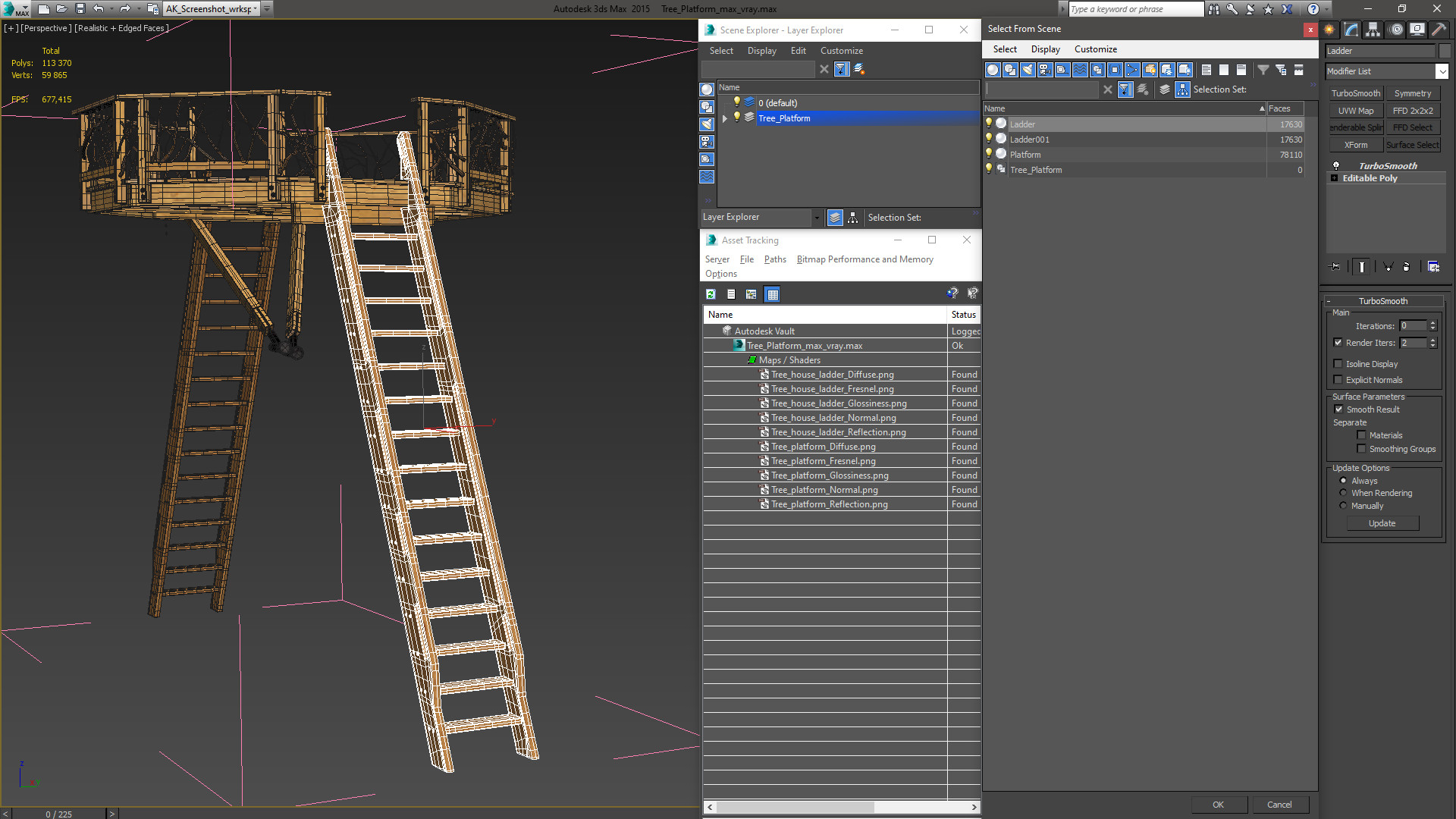The width and height of the screenshot is (1456, 819).
Task: Click the Undo arrow icon
Action: coord(98,9)
